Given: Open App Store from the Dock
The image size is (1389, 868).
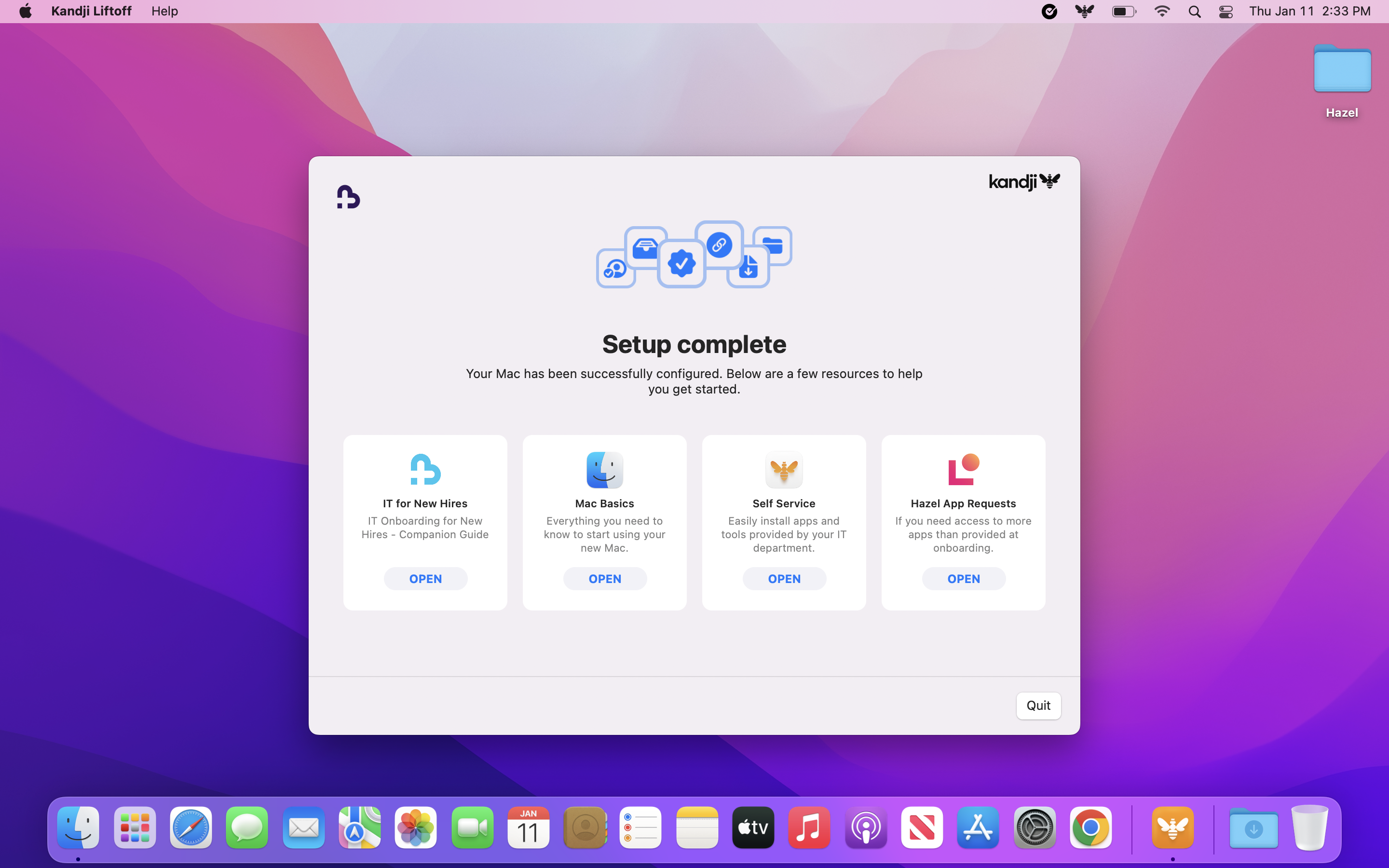Looking at the screenshot, I should (978, 828).
